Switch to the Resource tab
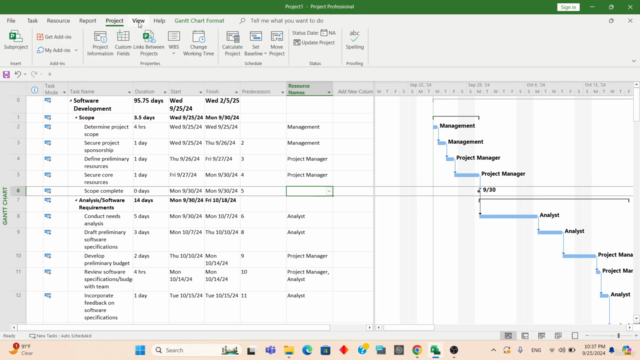The image size is (640, 360). click(x=58, y=20)
